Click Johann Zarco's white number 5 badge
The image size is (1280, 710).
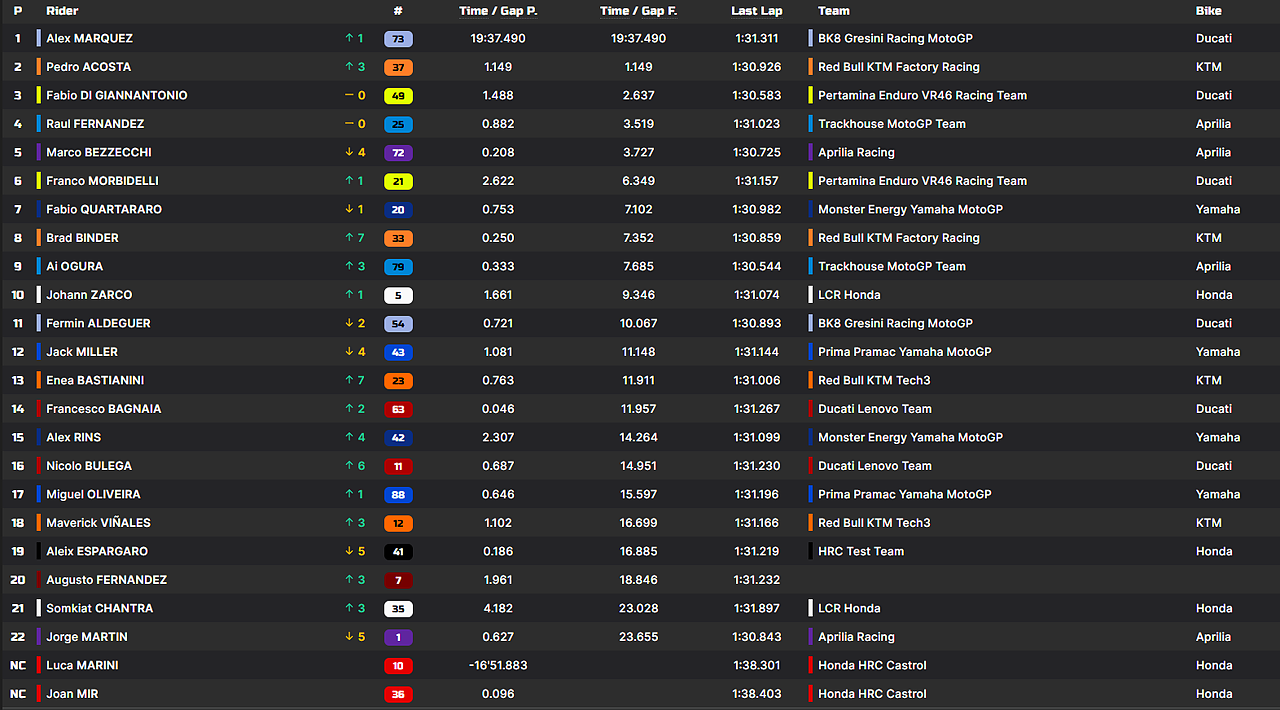click(398, 295)
